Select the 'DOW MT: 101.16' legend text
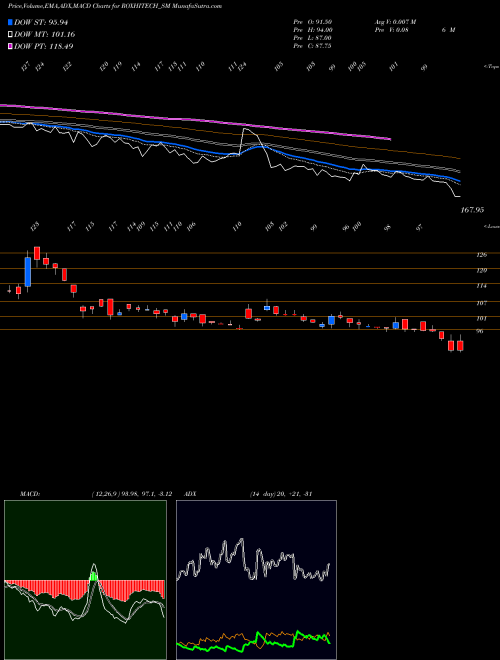The width and height of the screenshot is (500, 660). click(x=44, y=34)
